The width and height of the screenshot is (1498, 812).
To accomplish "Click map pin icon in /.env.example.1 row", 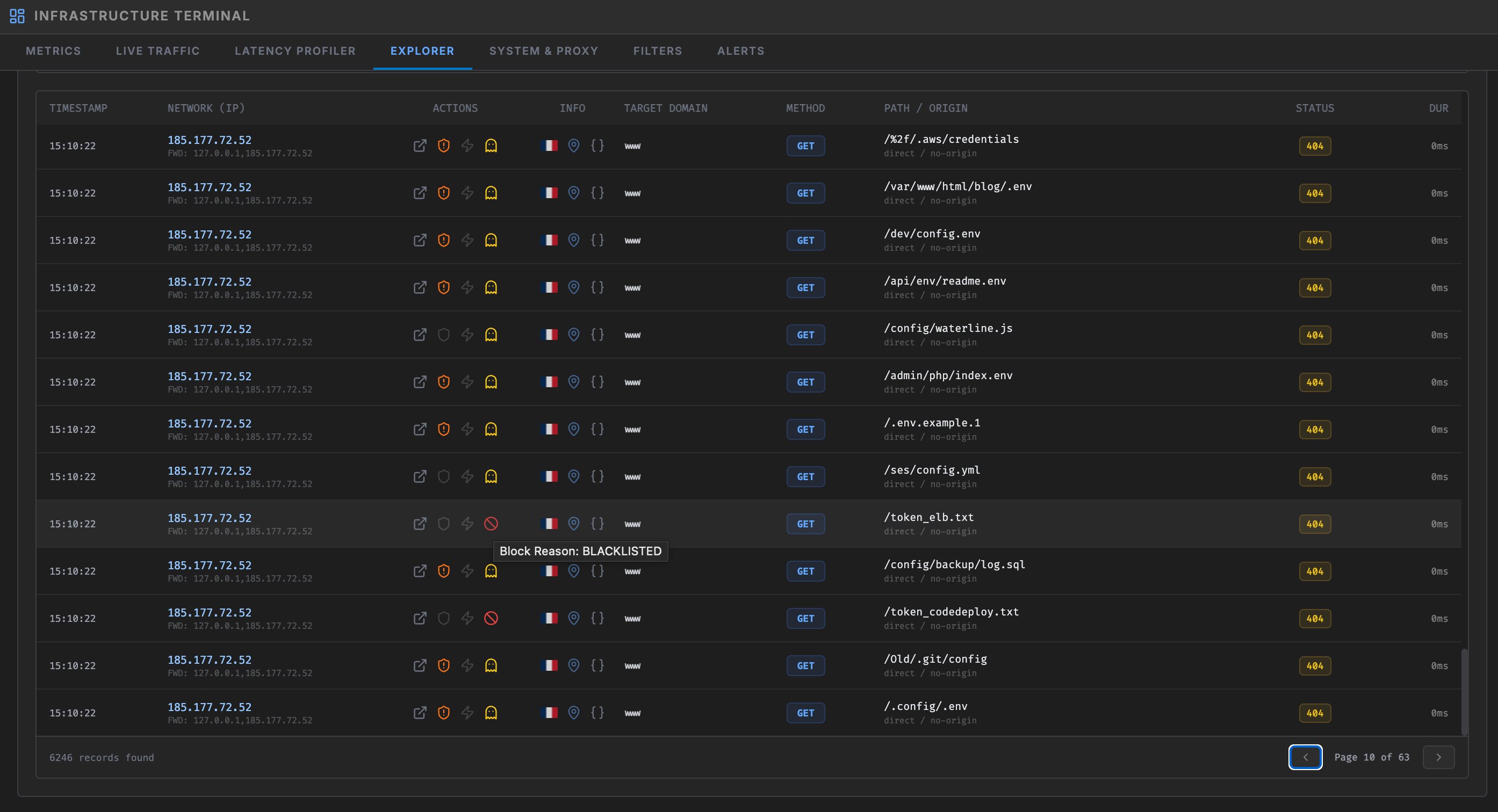I will click(x=573, y=429).
